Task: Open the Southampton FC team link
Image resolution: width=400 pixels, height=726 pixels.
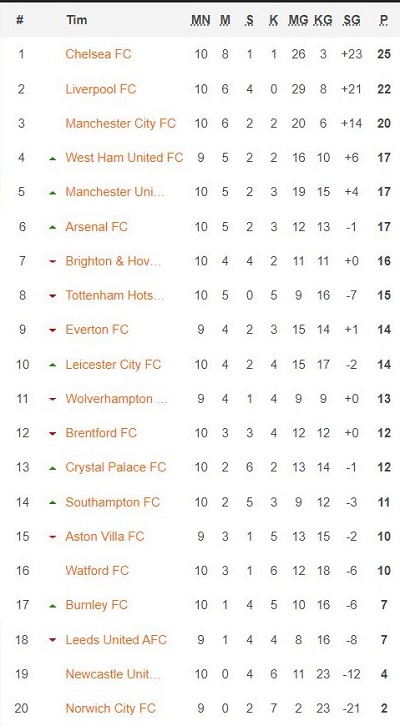Action: 112,502
